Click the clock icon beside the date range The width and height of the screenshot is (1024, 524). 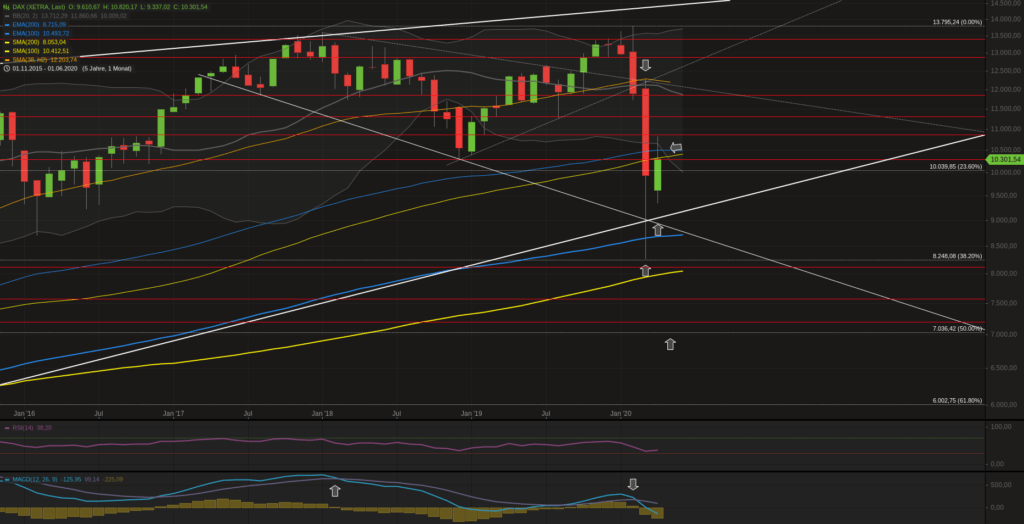6,69
